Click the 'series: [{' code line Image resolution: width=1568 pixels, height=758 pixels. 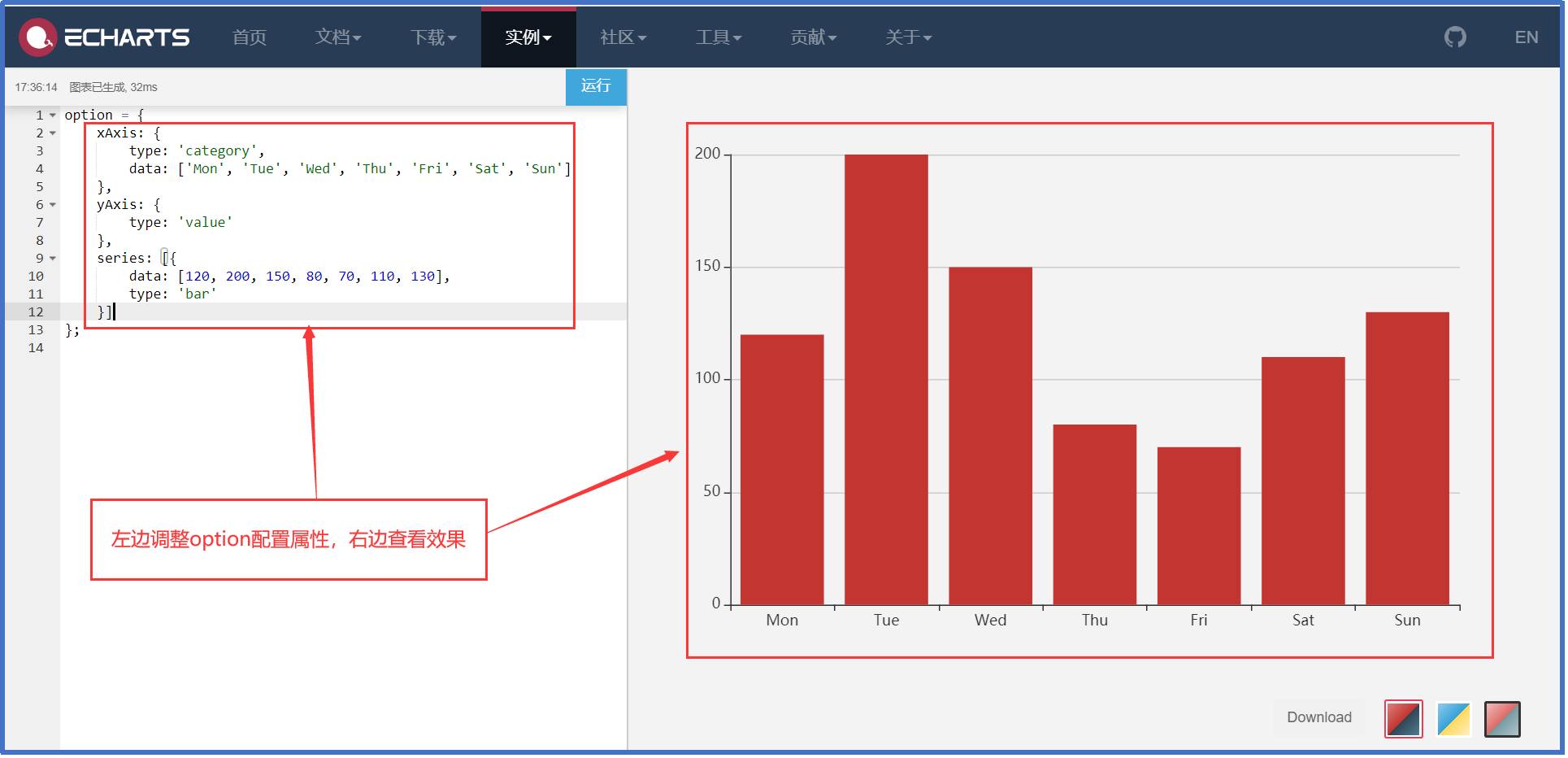pyautogui.click(x=137, y=259)
